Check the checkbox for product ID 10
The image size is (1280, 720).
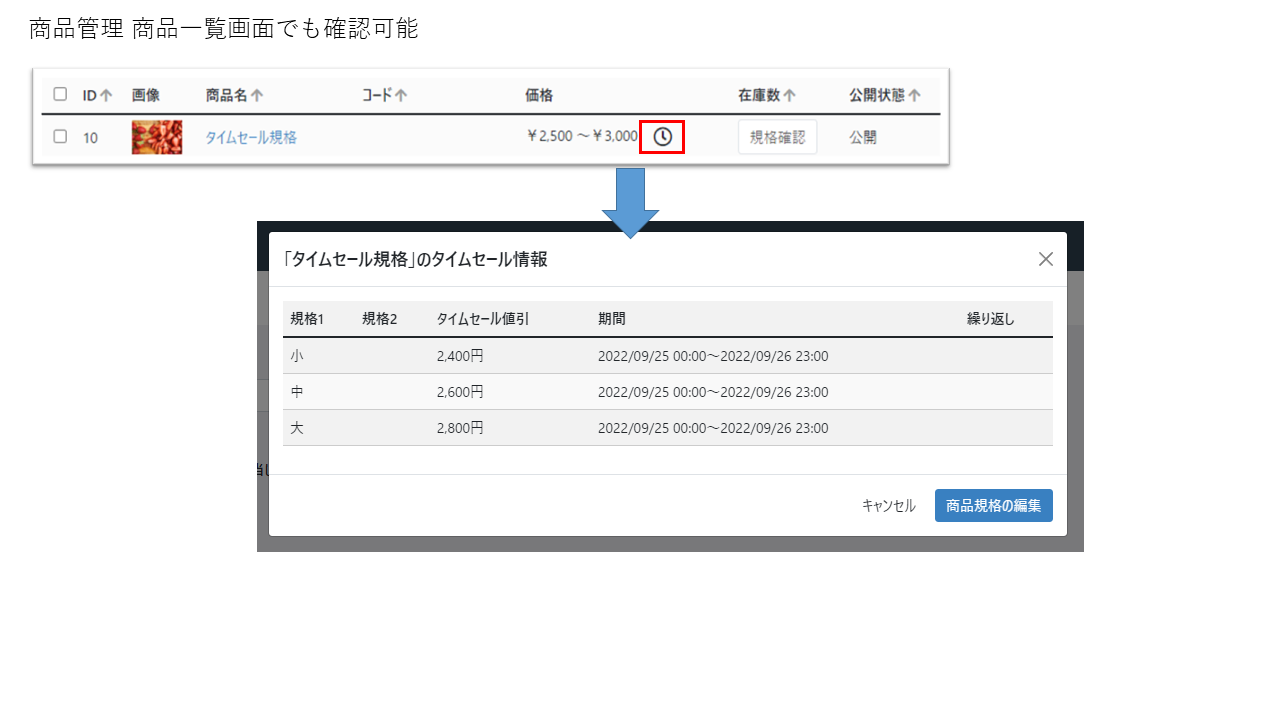[x=60, y=137]
